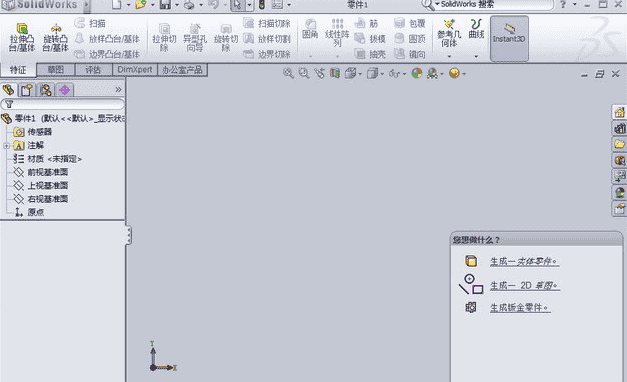The height and width of the screenshot is (382, 627).
Task: Open the PropertyManager tab
Action: click(27, 90)
